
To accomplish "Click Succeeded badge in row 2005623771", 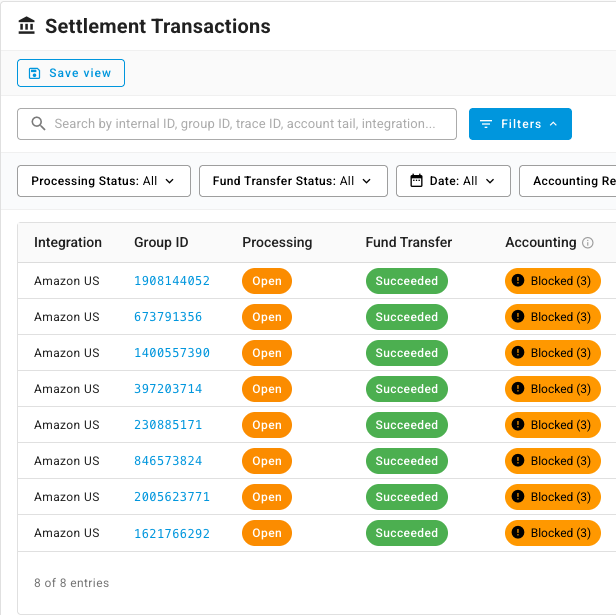I will pyautogui.click(x=407, y=497).
